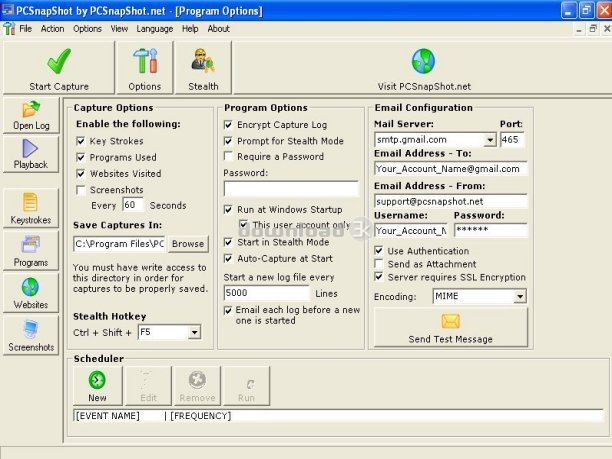
Task: Minimize the inner Program Options window
Action: [579, 29]
